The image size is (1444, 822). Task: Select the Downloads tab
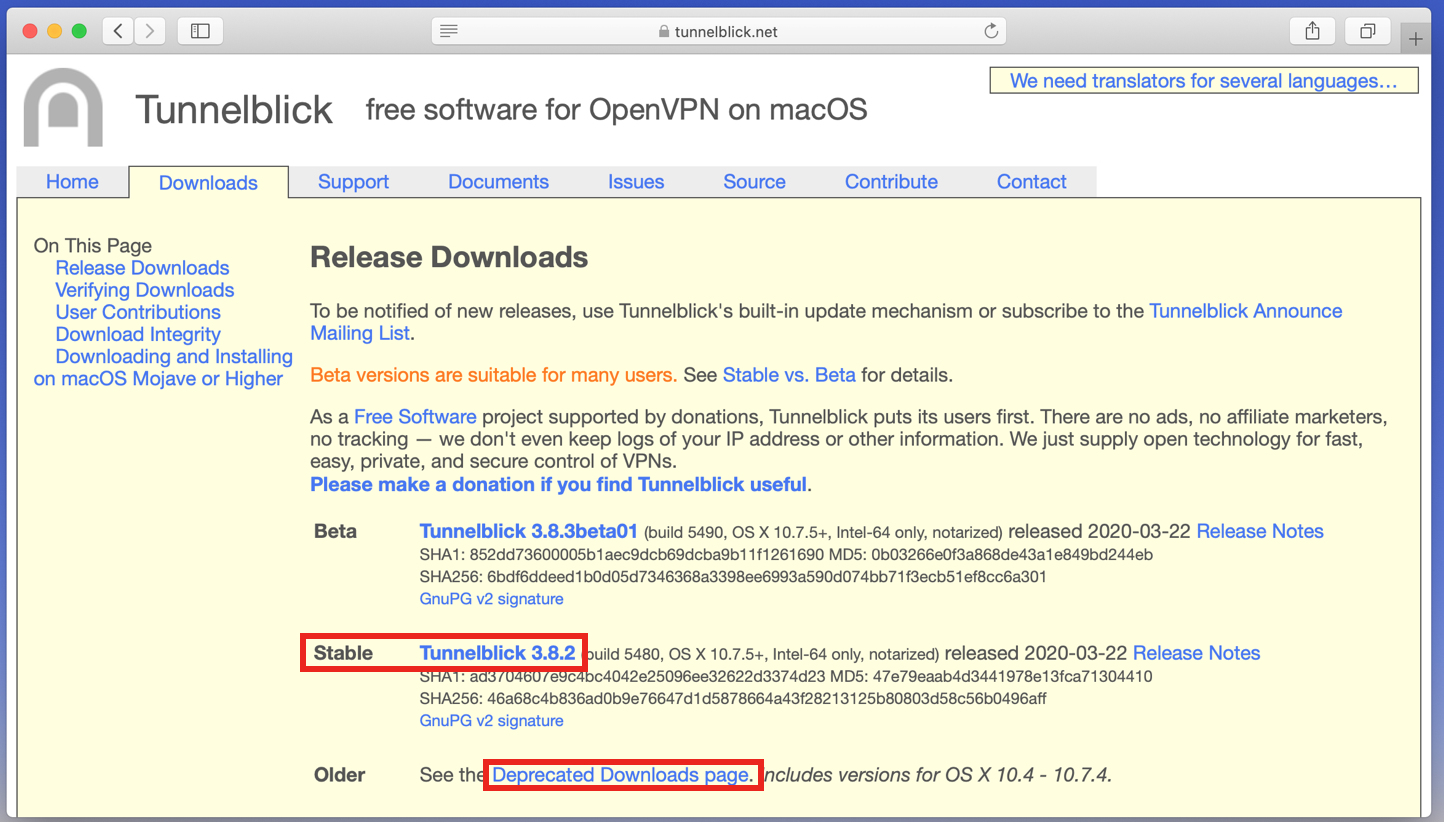point(208,182)
